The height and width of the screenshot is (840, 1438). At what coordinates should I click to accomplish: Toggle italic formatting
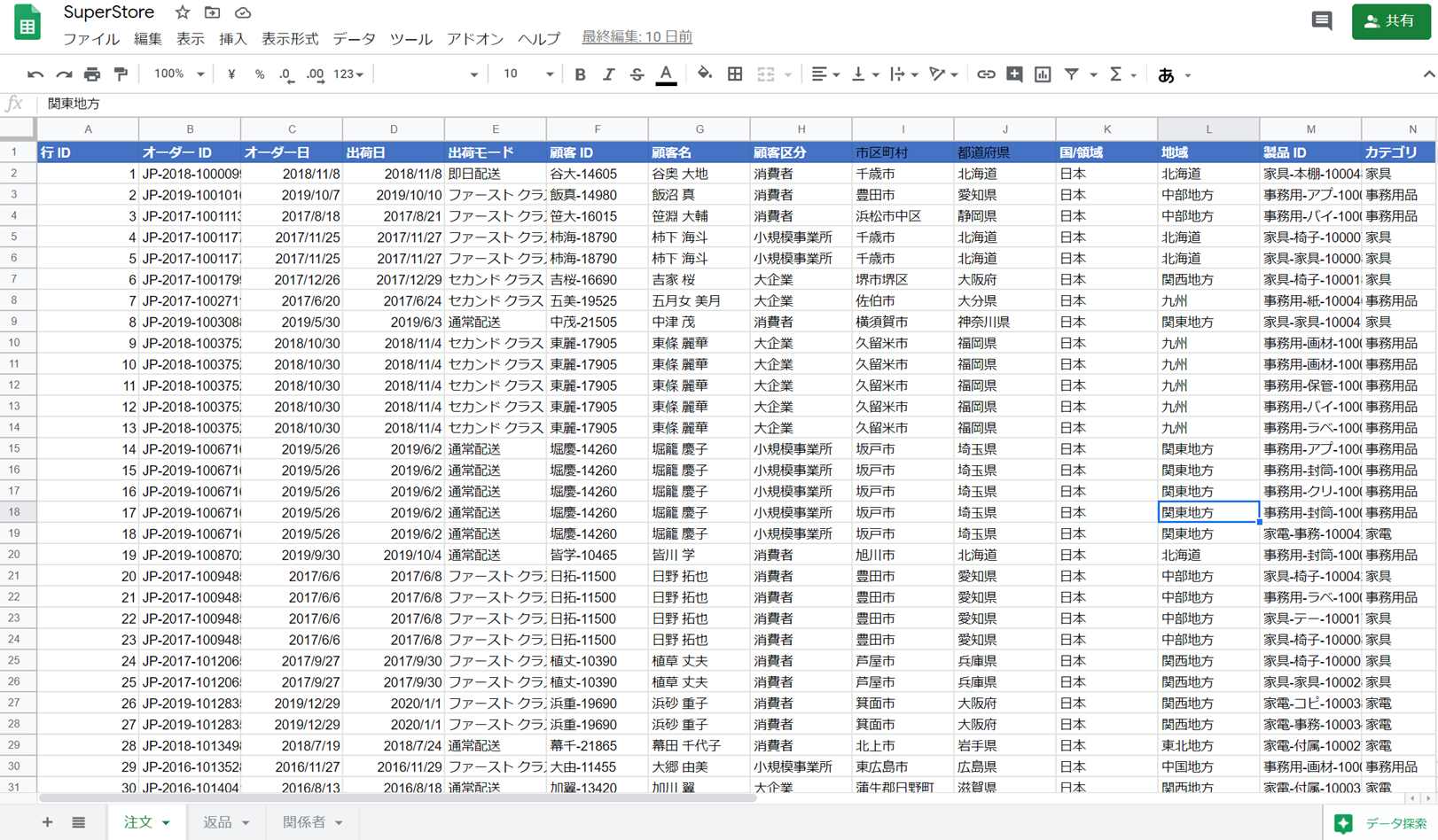click(608, 74)
